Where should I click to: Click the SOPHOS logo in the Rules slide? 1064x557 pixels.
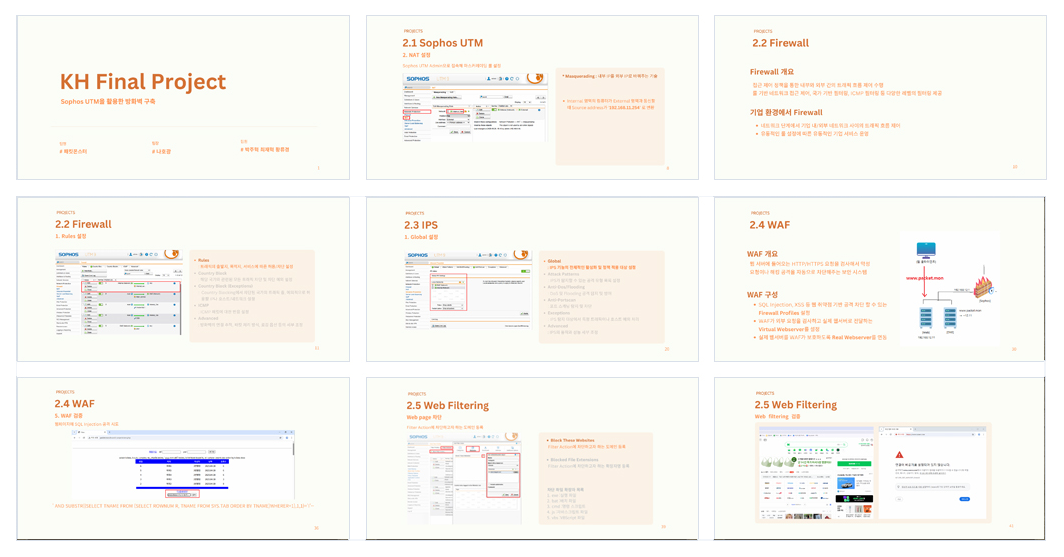pyautogui.click(x=69, y=254)
